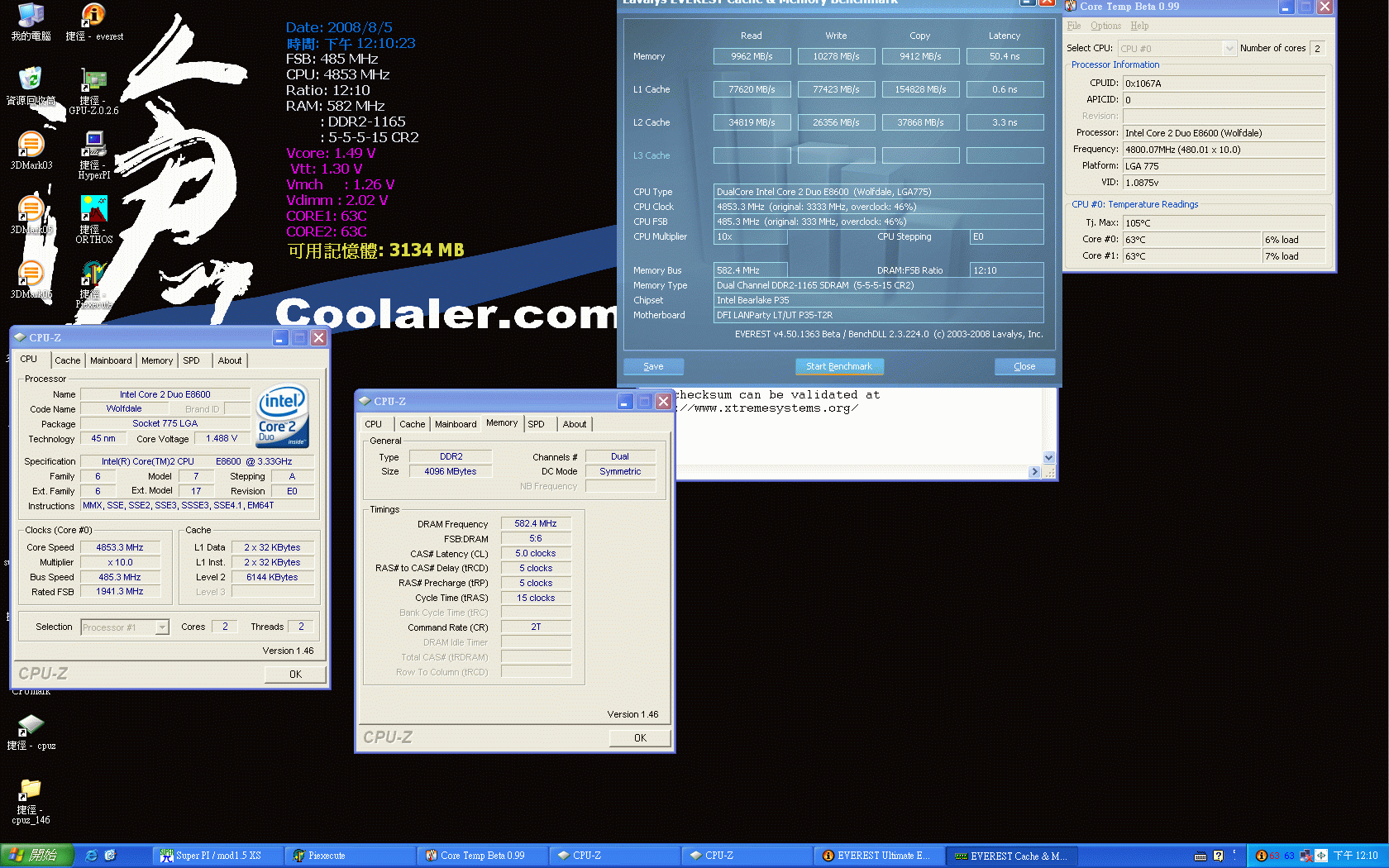Click the Core Voltage value 1.488 V
Viewport: 1389px width, 868px height.
(x=222, y=439)
